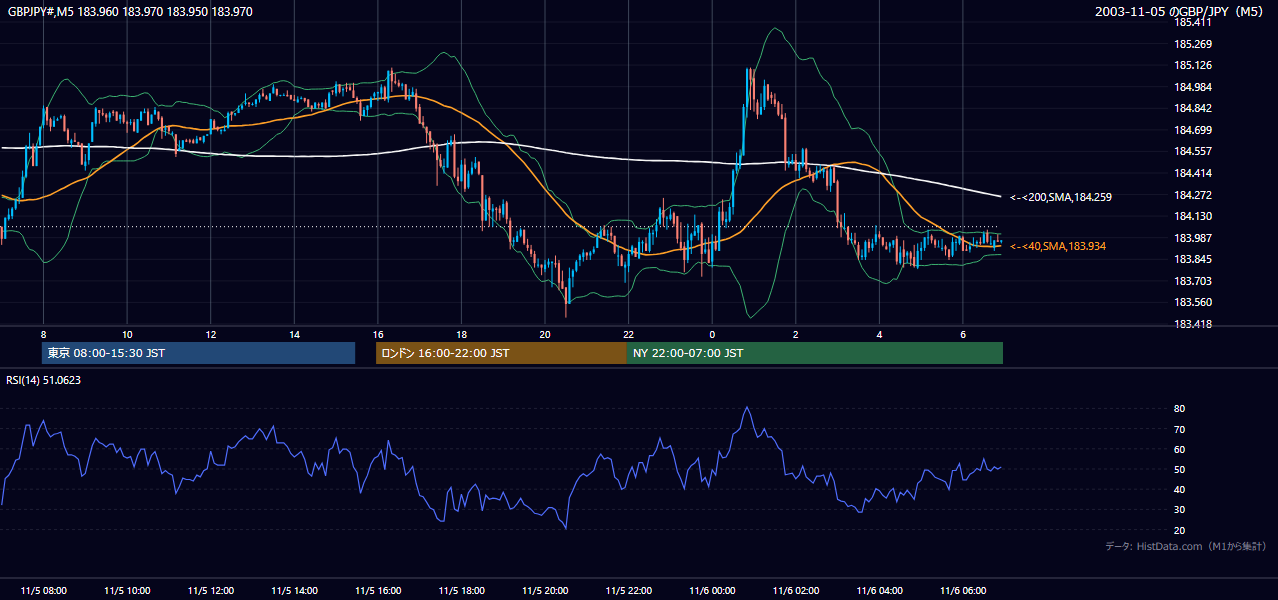
Task: Click the 184.842 price axis label
Action: [x=1193, y=108]
